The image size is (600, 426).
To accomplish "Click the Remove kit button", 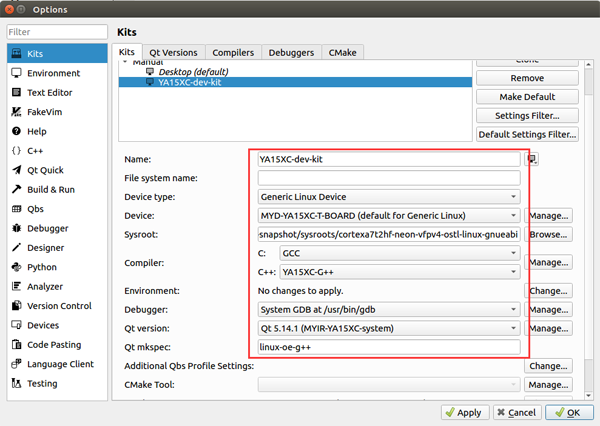I will (x=527, y=78).
